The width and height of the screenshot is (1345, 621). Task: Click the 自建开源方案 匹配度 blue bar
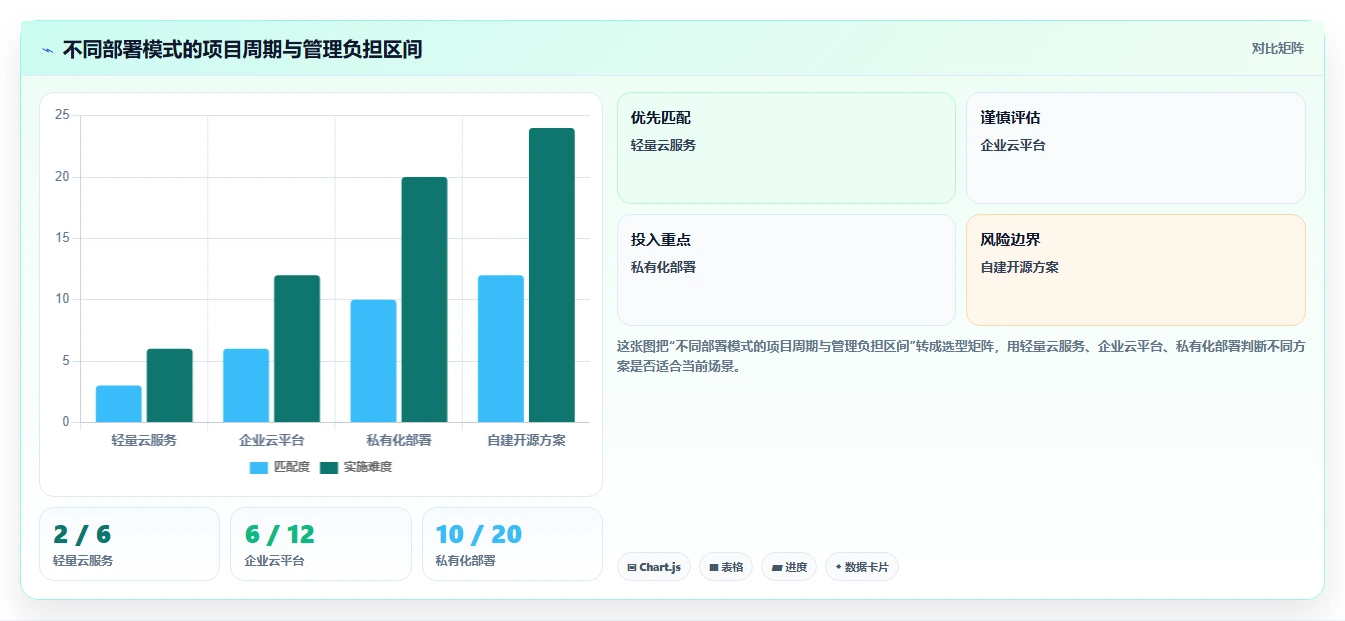pyautogui.click(x=501, y=348)
